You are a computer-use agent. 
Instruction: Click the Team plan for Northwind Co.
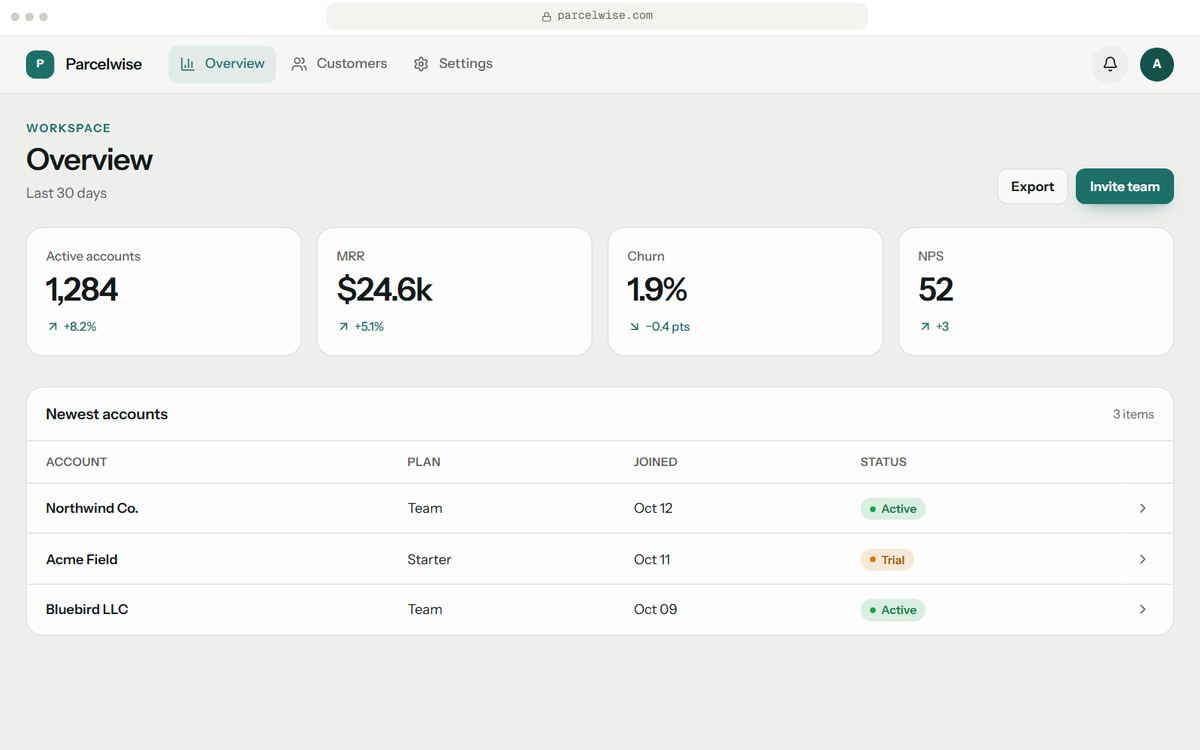(425, 509)
